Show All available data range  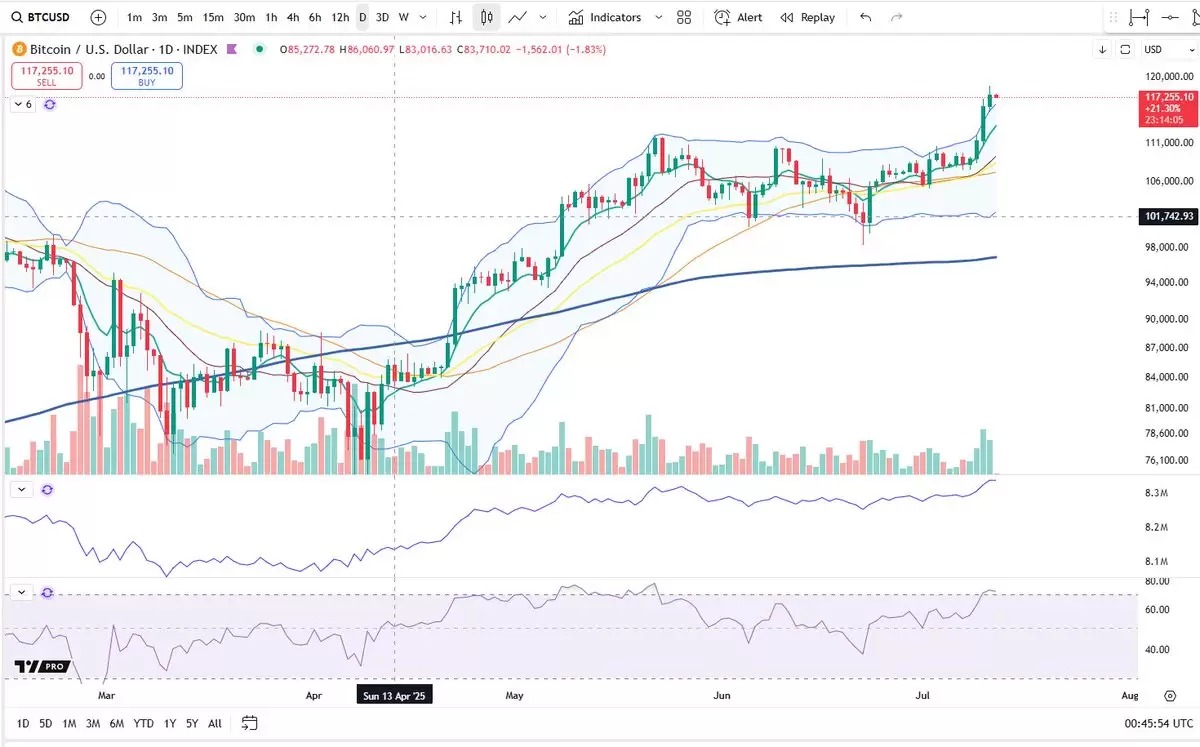(215, 723)
